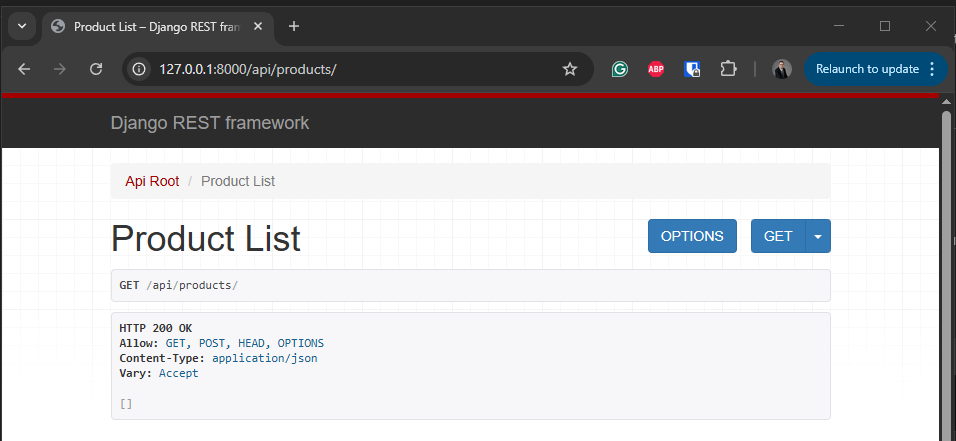Open the Bitwarden shield extension

coord(692,70)
